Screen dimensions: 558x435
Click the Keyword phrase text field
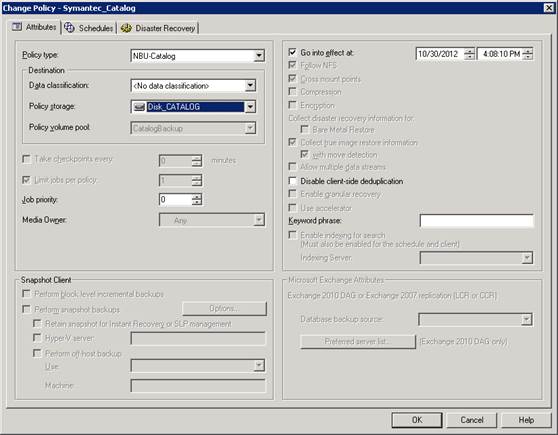(x=477, y=221)
